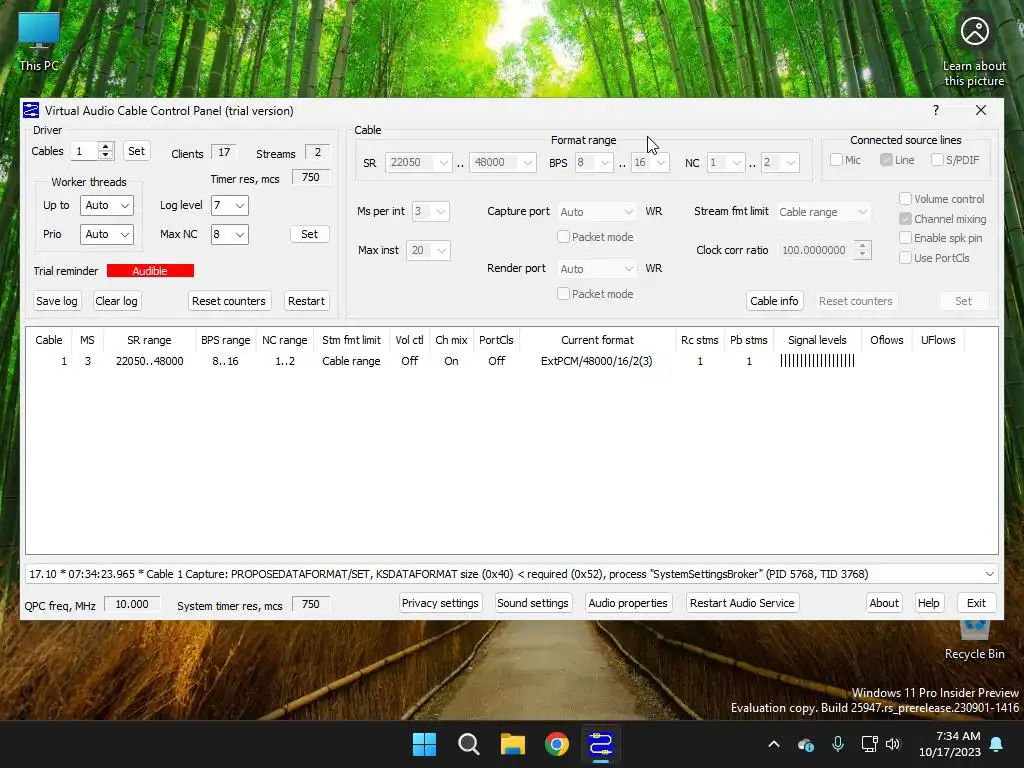Image resolution: width=1024 pixels, height=768 pixels.
Task: Open the Max NC dropdown
Action: click(x=229, y=234)
